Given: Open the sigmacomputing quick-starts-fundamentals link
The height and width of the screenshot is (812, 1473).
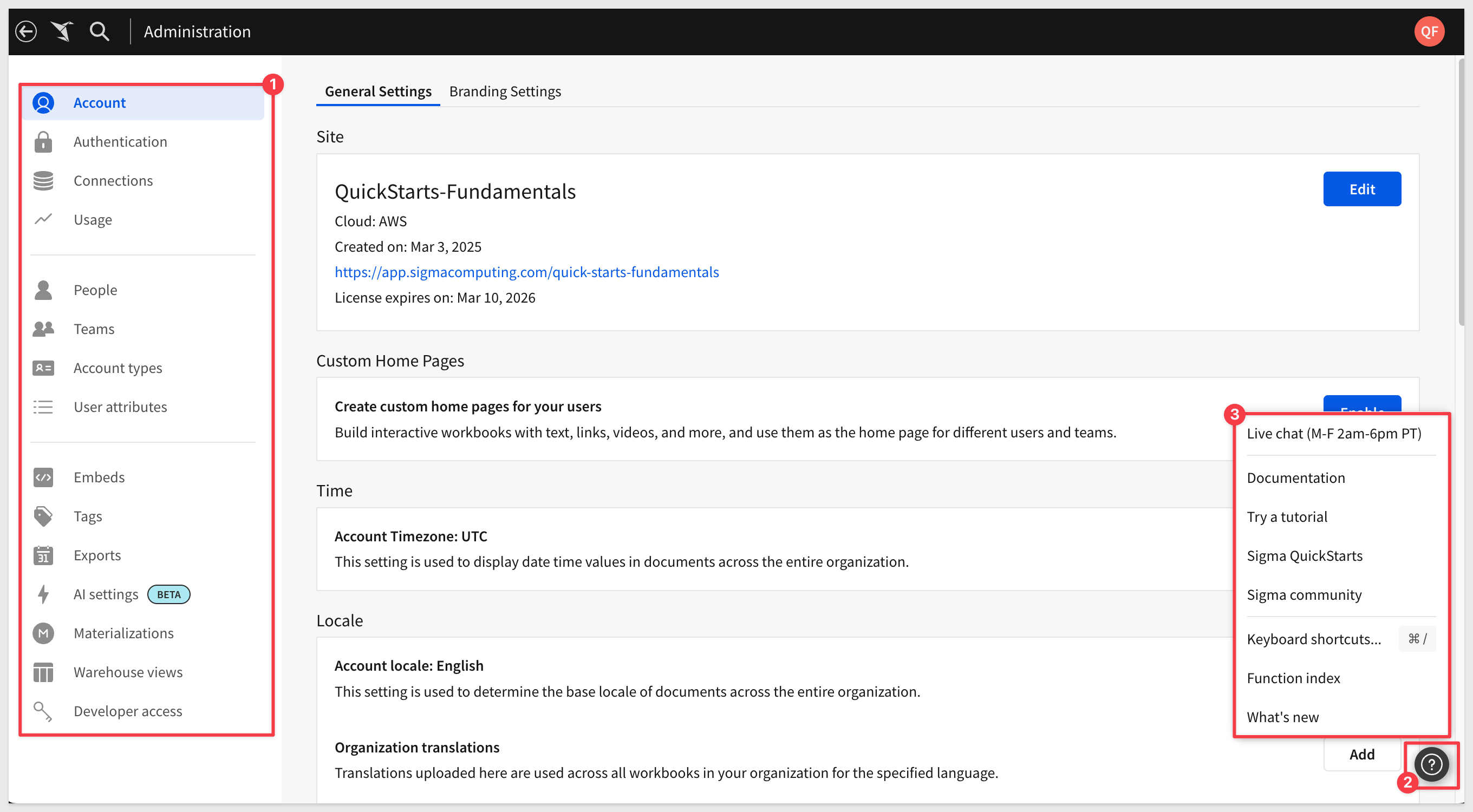Looking at the screenshot, I should (x=526, y=272).
